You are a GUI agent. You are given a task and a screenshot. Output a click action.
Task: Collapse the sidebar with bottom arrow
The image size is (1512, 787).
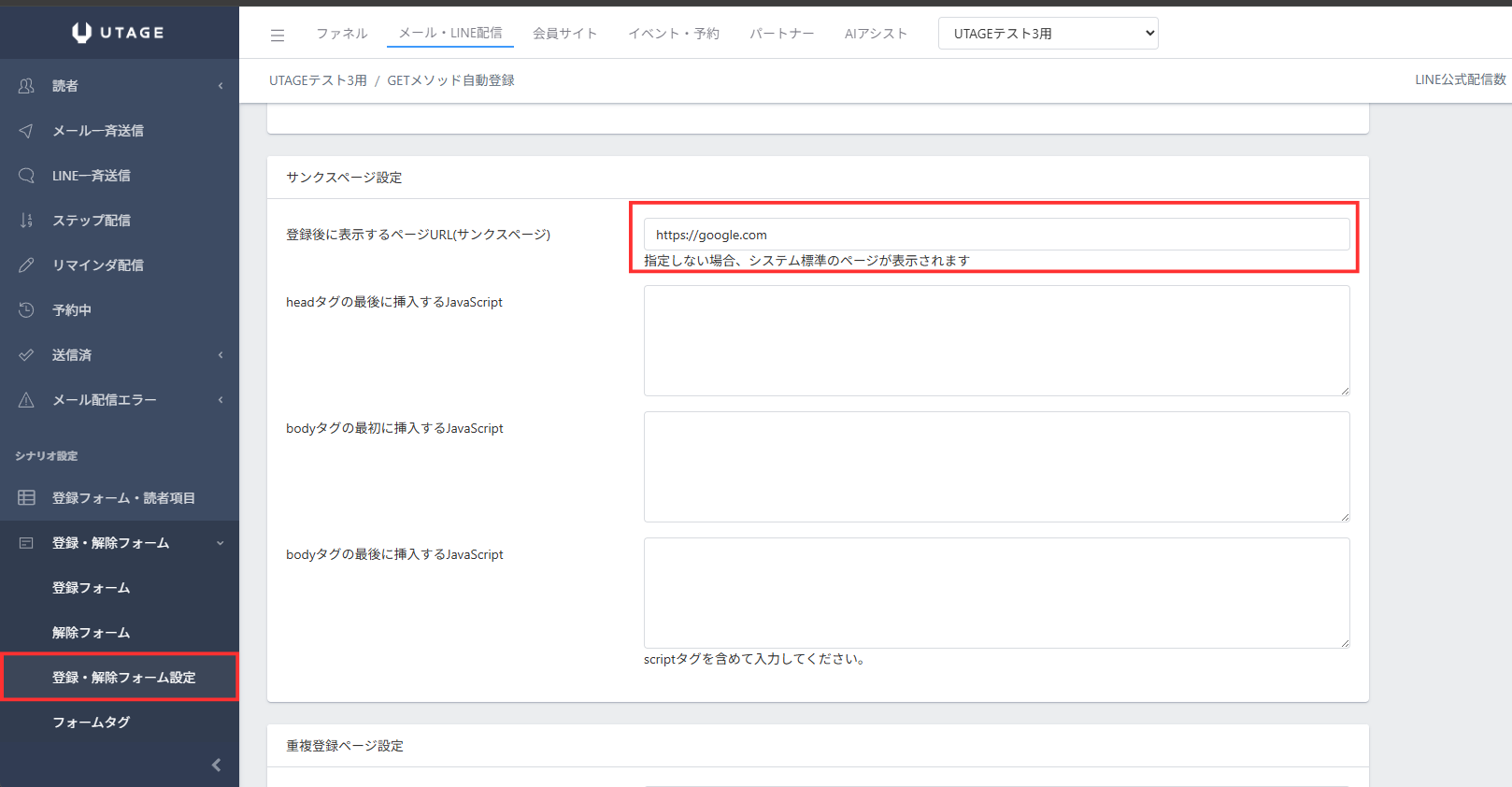pyautogui.click(x=216, y=765)
